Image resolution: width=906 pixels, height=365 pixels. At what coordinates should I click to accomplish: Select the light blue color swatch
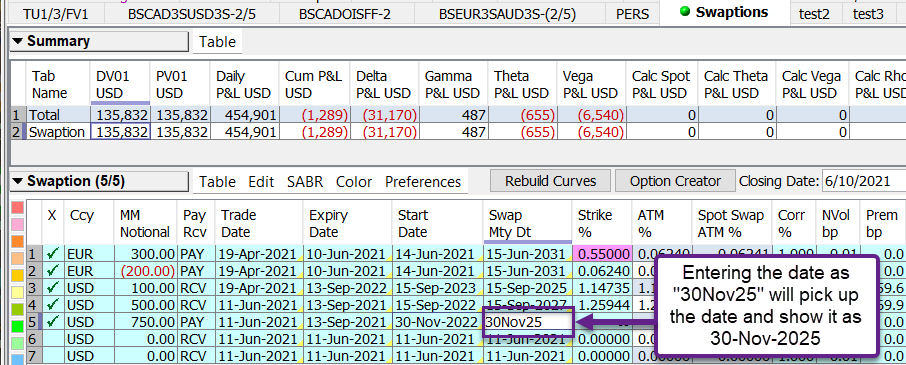click(x=17, y=359)
